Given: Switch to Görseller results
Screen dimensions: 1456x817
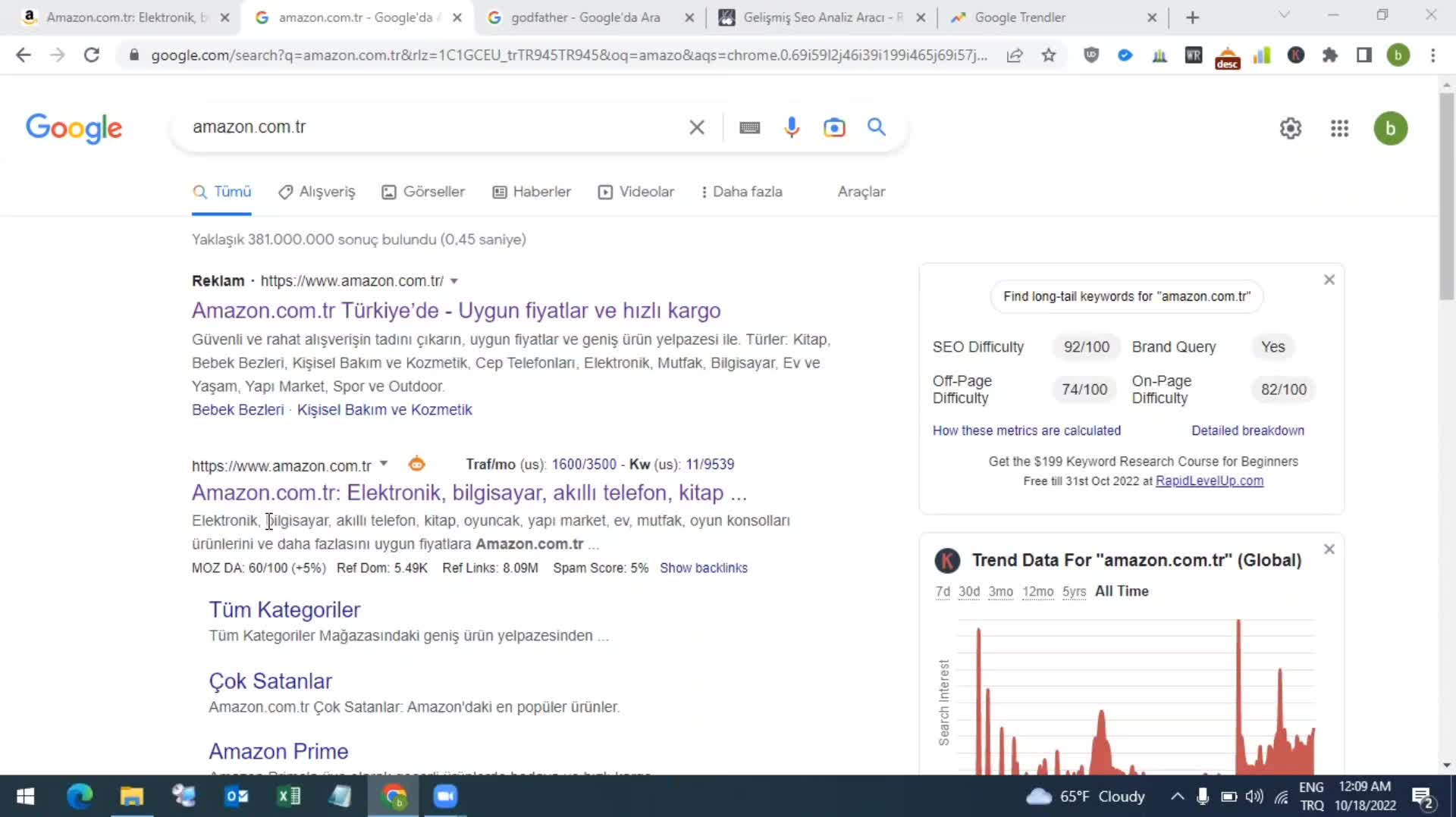Looking at the screenshot, I should [x=423, y=192].
